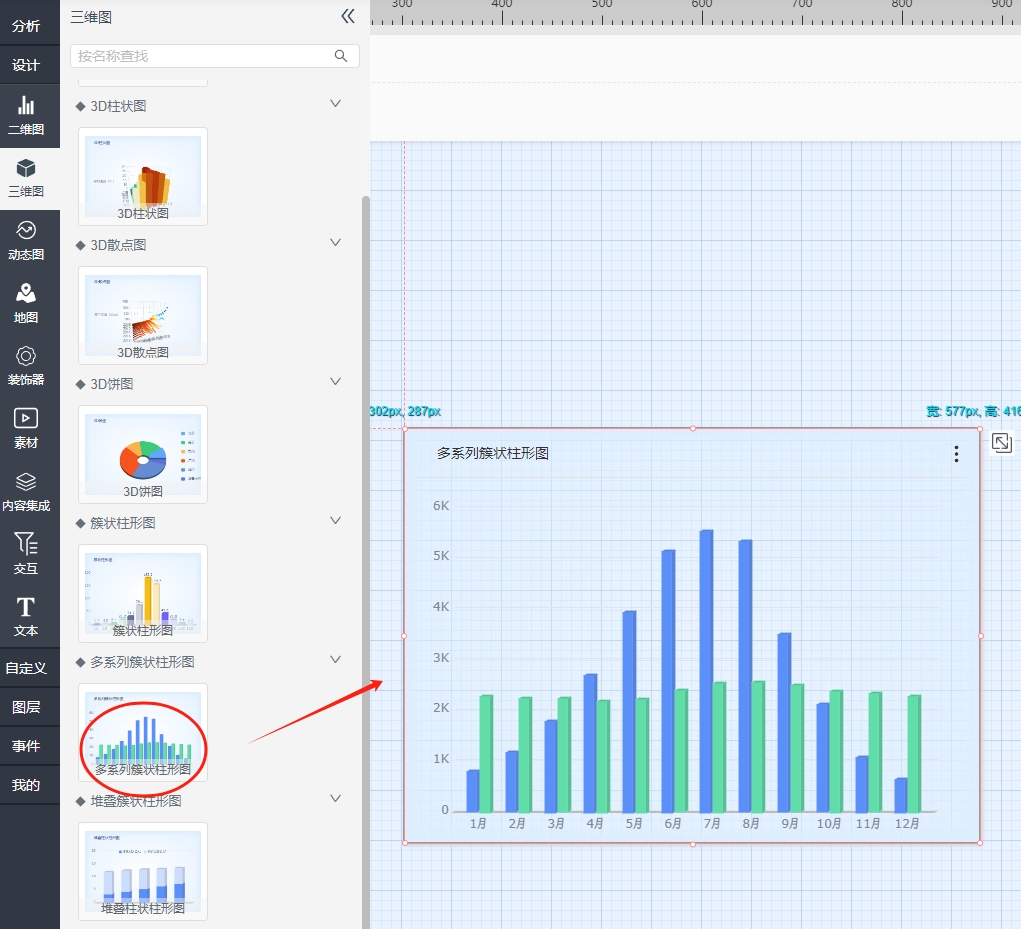Image resolution: width=1021 pixels, height=929 pixels.
Task: Switch to the 分析 tab
Action: point(26,26)
